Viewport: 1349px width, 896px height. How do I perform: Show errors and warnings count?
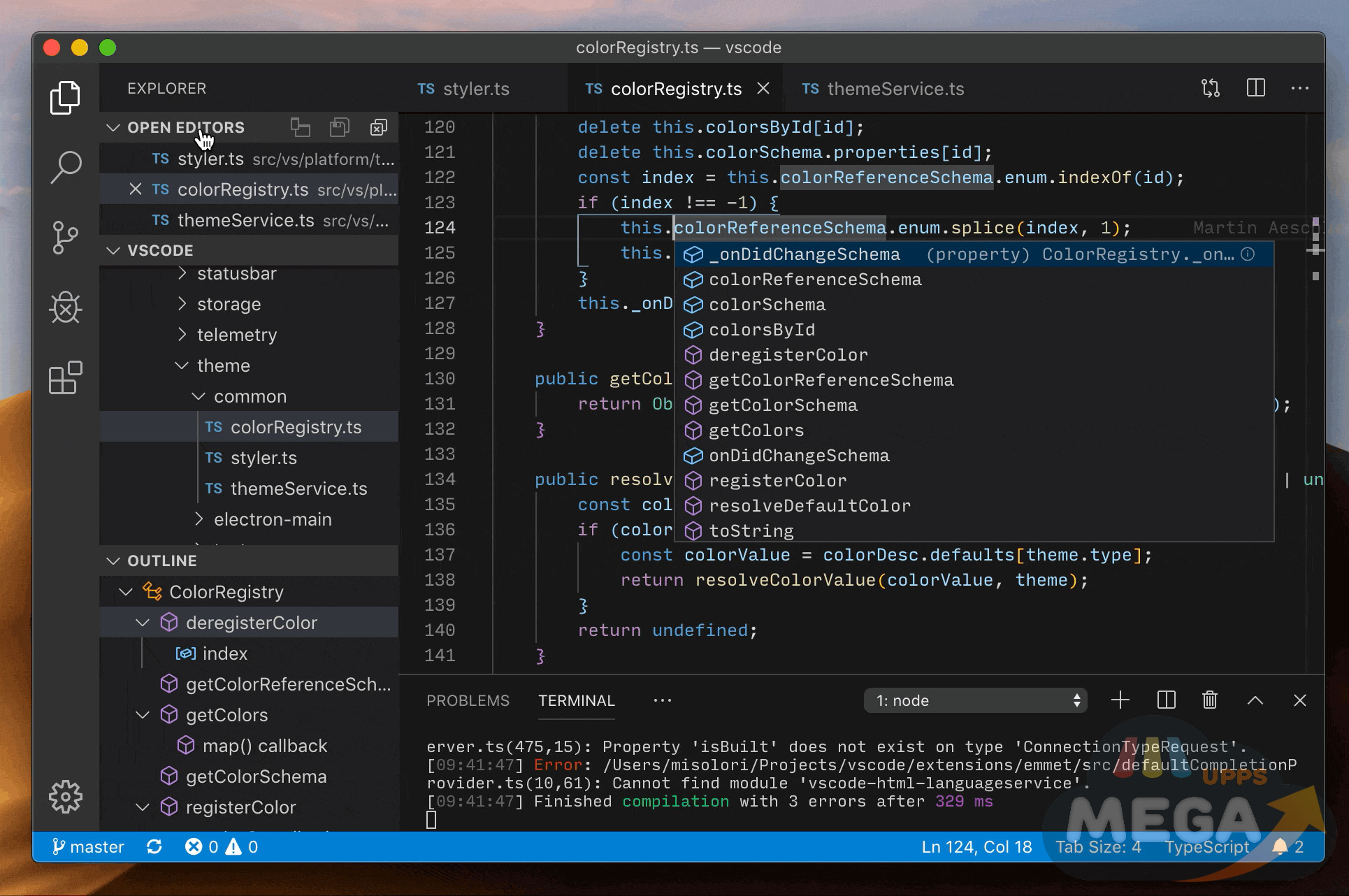point(222,847)
